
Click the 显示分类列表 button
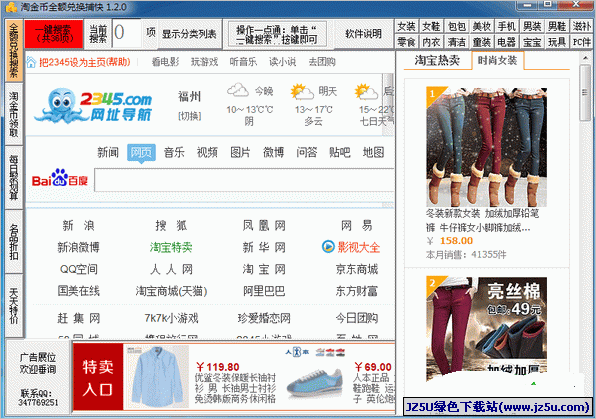click(x=189, y=34)
